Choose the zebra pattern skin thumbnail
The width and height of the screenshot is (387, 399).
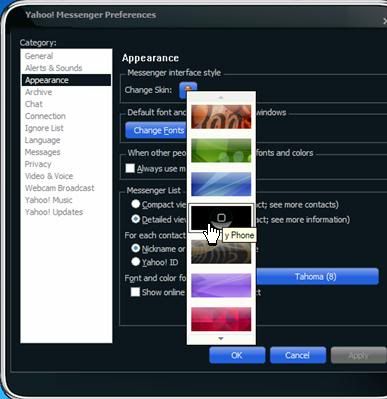click(x=221, y=252)
